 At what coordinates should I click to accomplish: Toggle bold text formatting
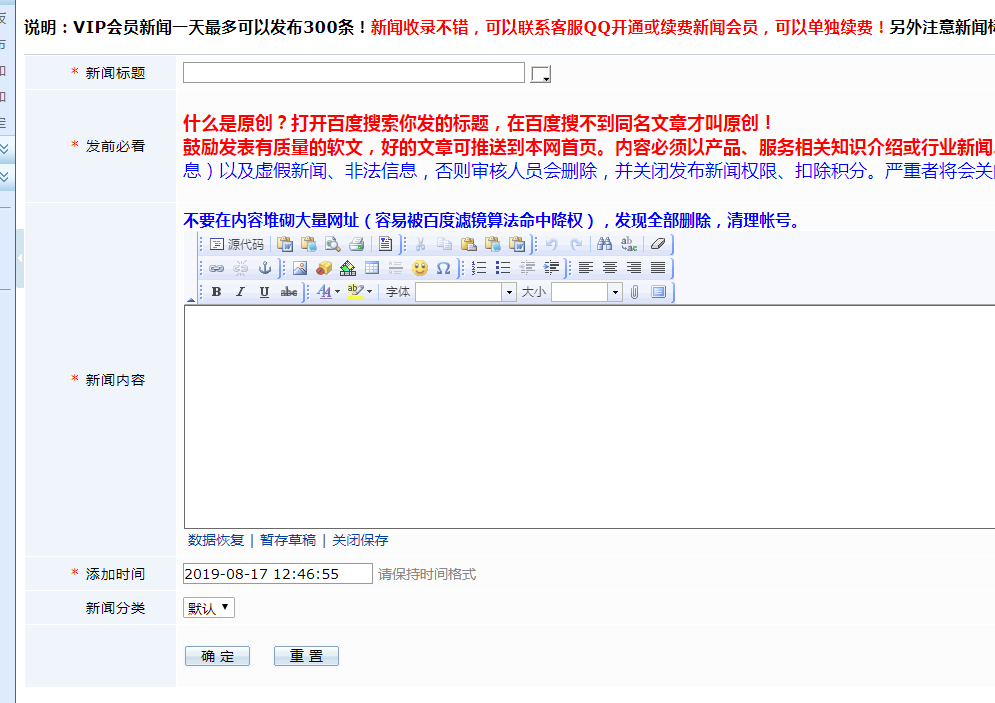tap(215, 292)
